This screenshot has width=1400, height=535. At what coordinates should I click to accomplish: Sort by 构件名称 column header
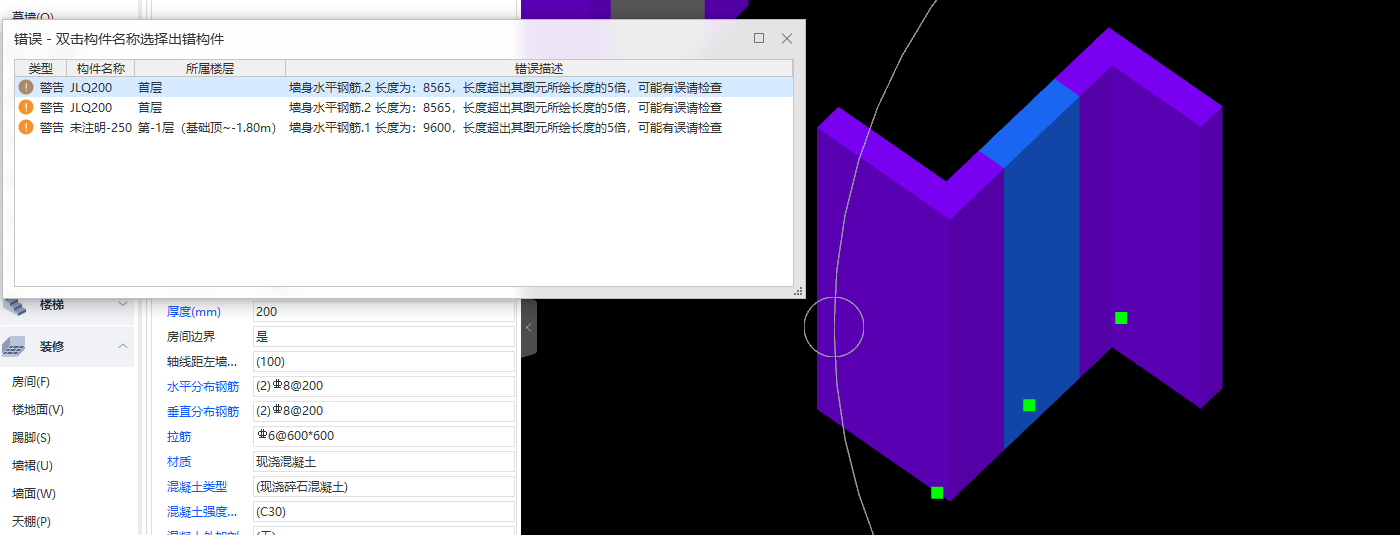(101, 68)
